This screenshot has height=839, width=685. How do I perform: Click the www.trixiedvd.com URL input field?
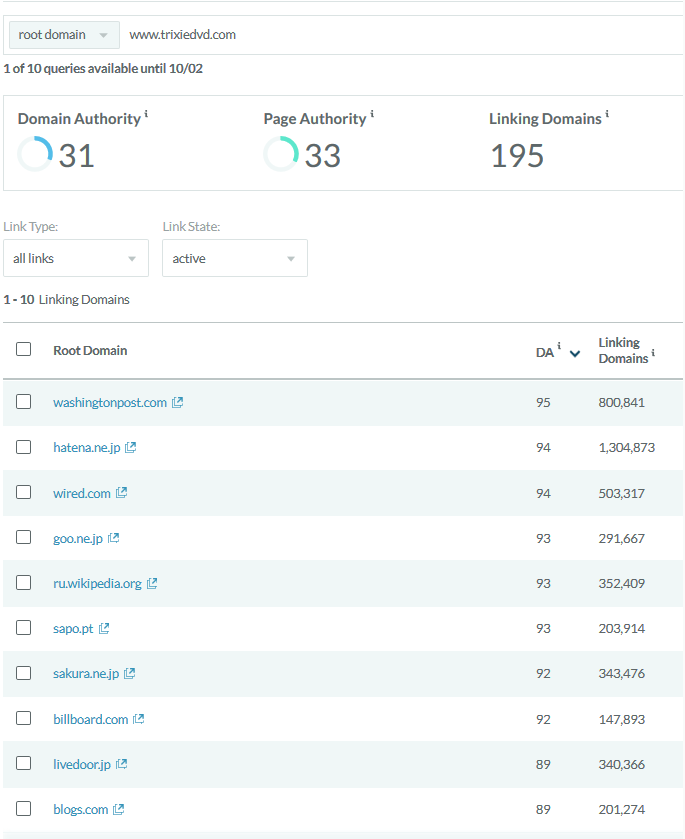pos(401,35)
